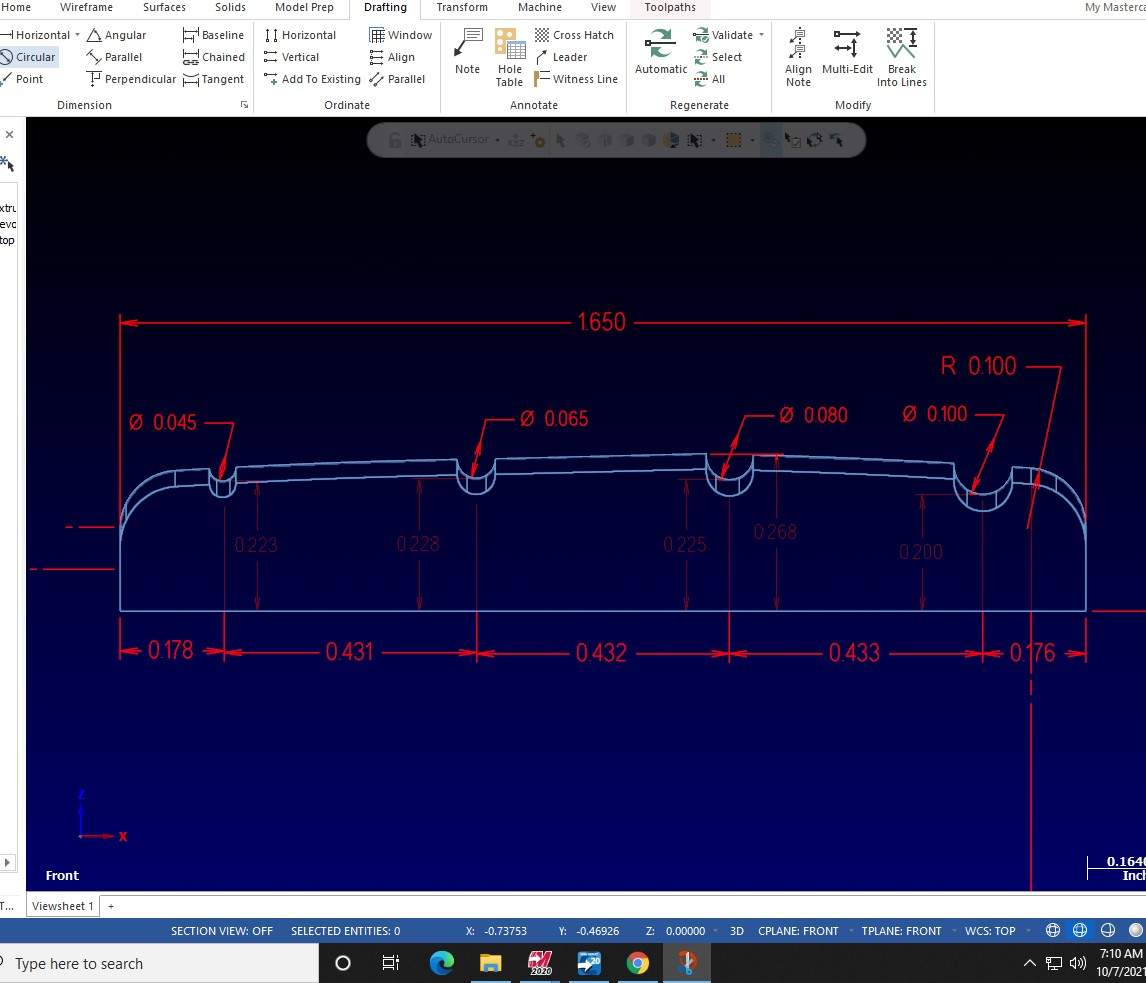
Task: Select the Viewsheet 1 tab
Action: pos(63,906)
